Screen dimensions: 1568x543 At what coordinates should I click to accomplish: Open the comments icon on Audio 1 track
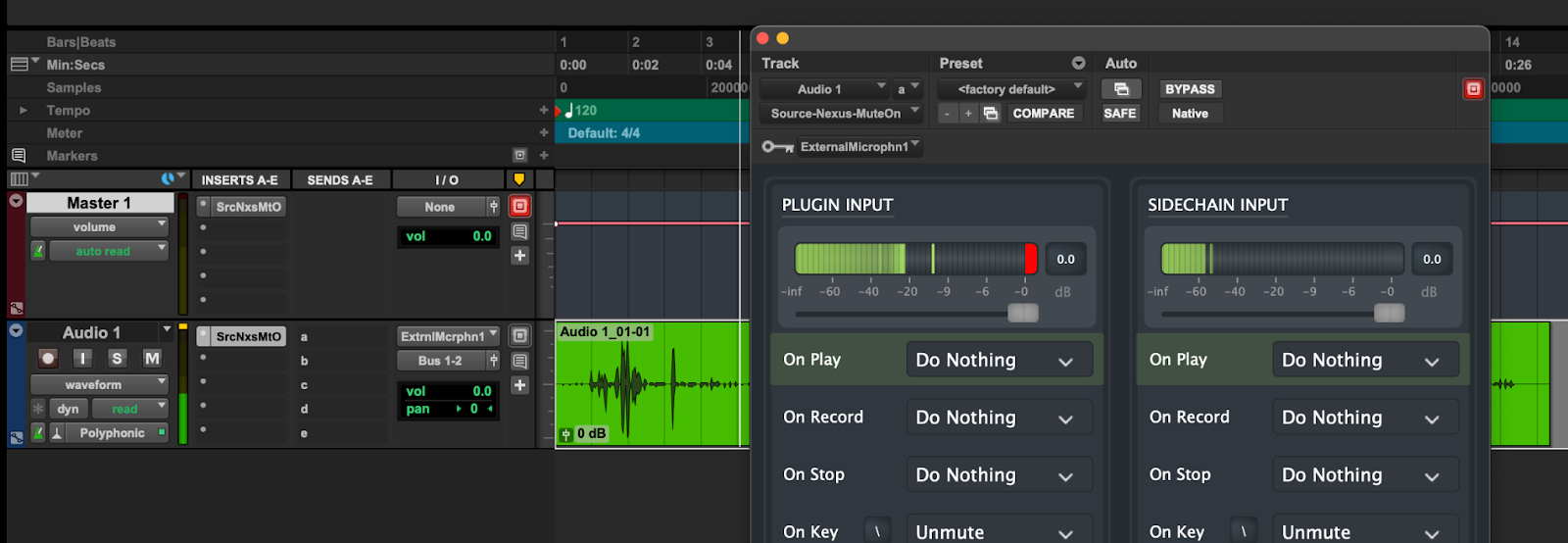point(519,362)
